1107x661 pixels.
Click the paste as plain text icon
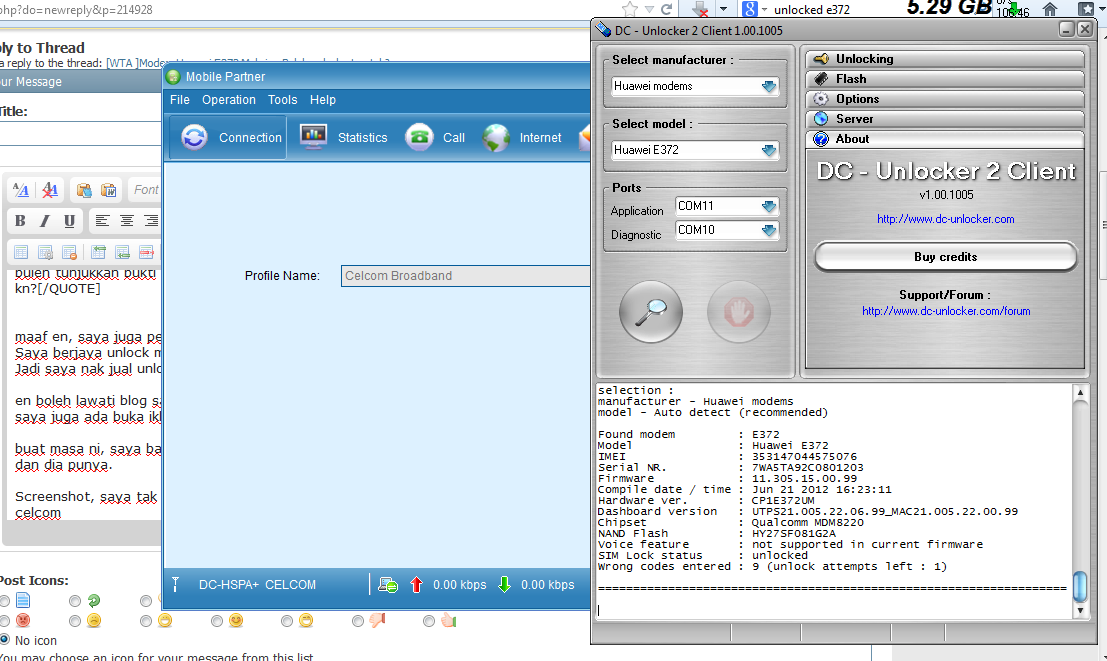(x=84, y=190)
